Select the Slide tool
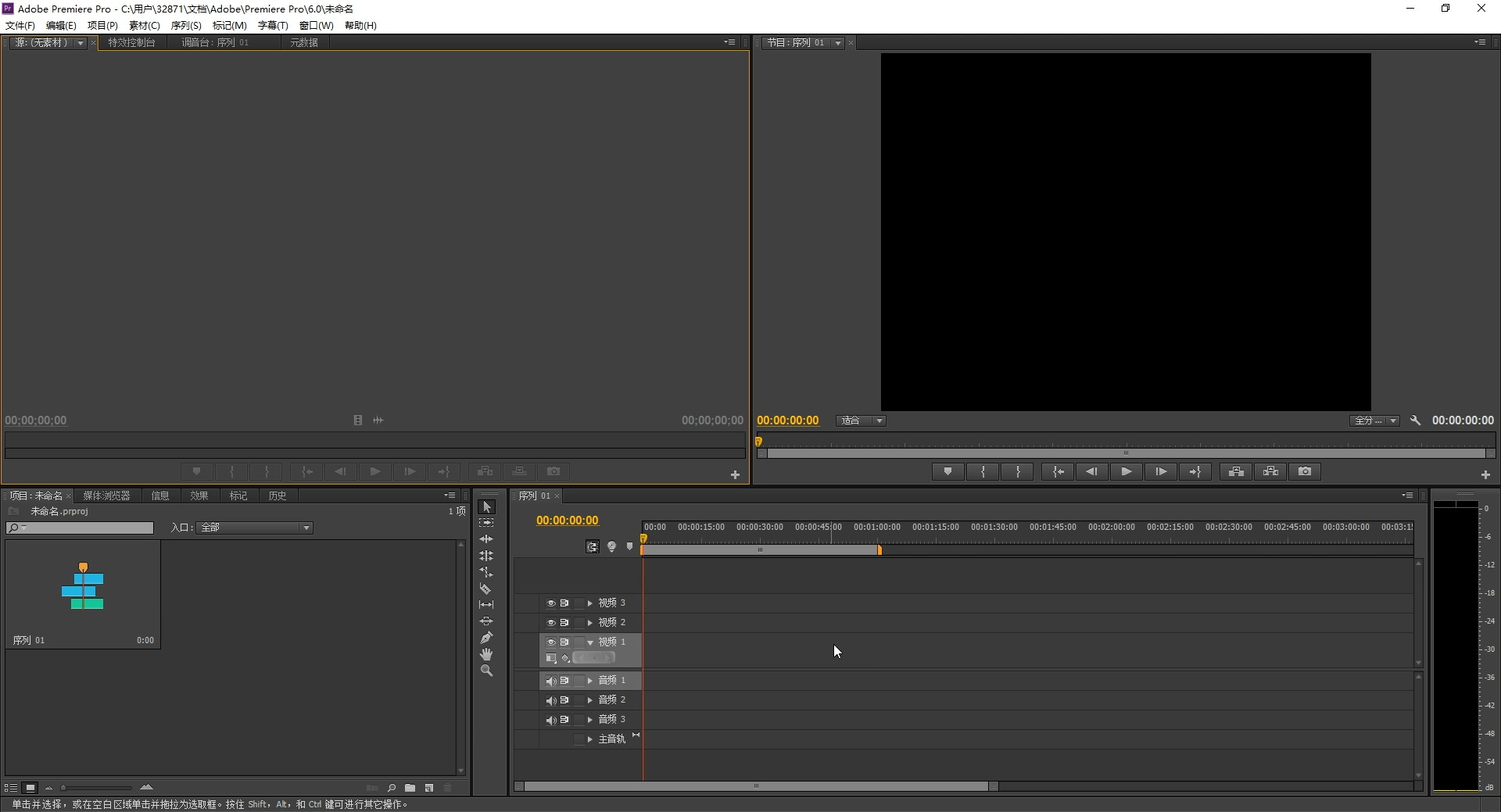 486,621
